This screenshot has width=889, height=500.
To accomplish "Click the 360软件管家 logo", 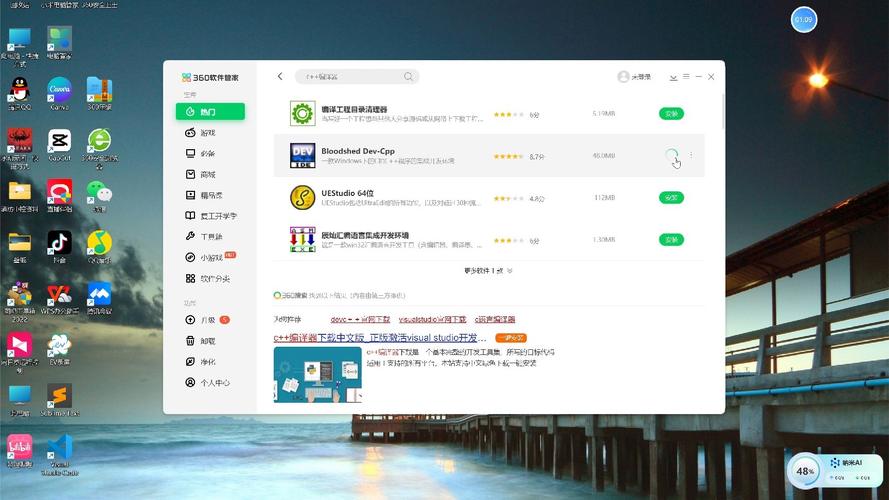I will (x=210, y=77).
